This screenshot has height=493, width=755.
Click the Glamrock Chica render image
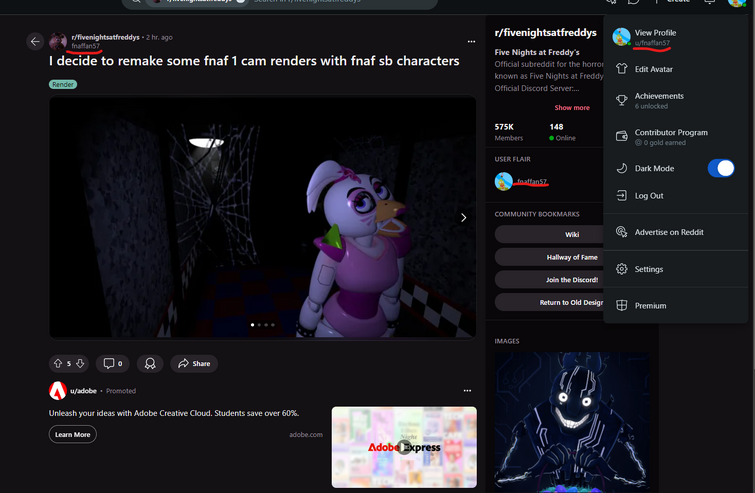(x=263, y=217)
